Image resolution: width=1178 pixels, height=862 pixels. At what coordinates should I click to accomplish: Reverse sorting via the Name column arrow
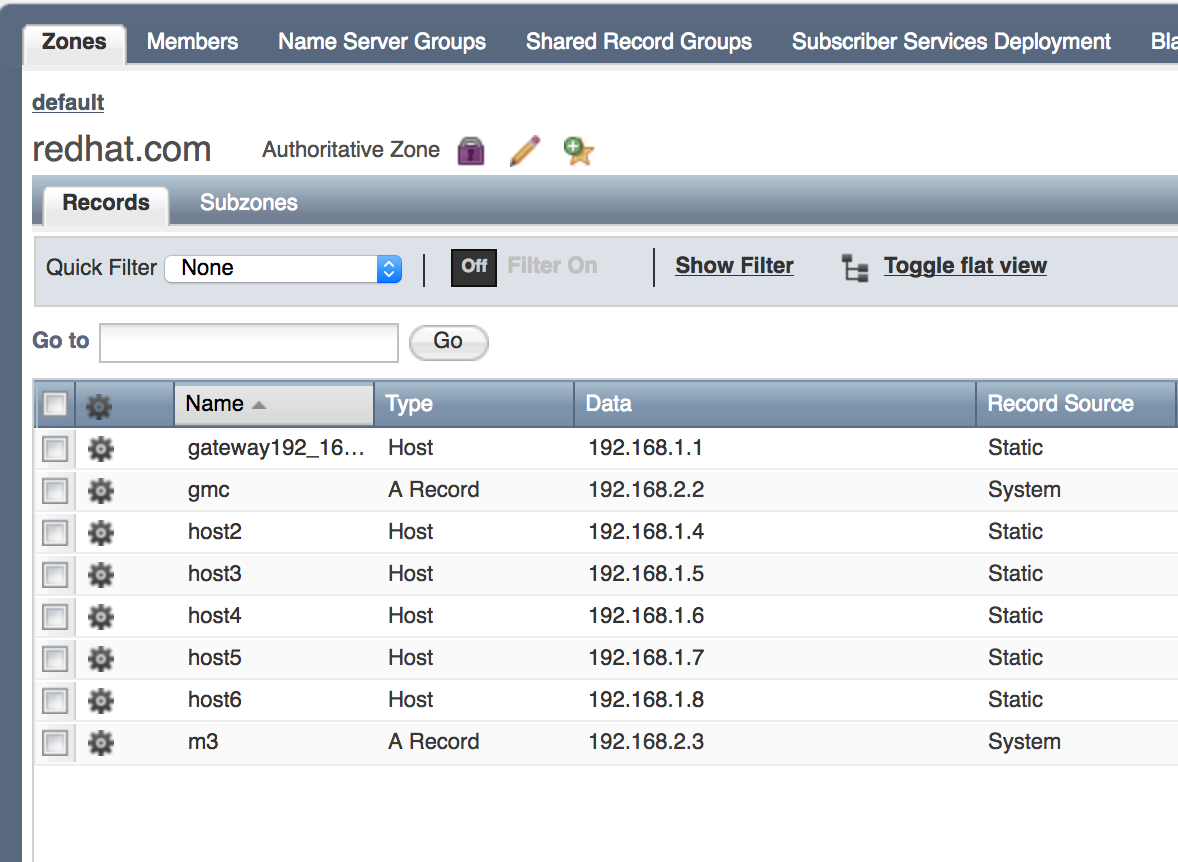coord(258,403)
